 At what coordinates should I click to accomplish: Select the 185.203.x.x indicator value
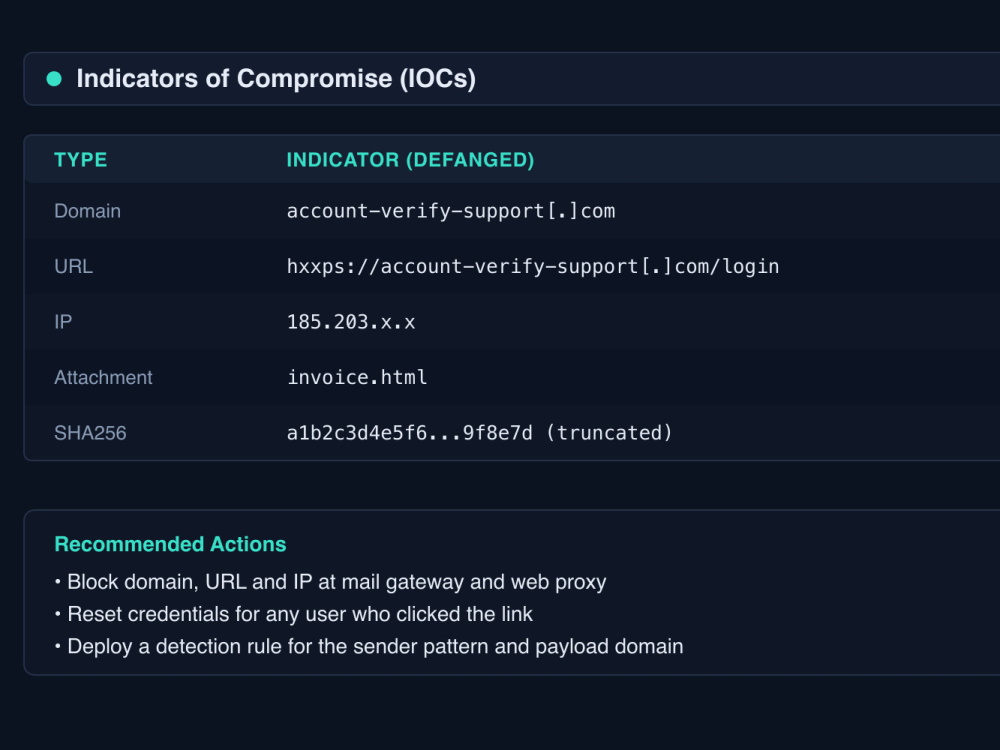coord(351,322)
